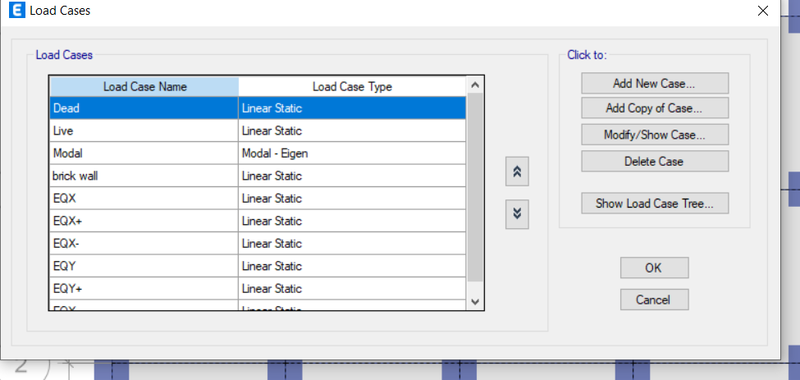The height and width of the screenshot is (380, 800).
Task: Click Linear Static cell in EQY+ row
Action: click(352, 288)
